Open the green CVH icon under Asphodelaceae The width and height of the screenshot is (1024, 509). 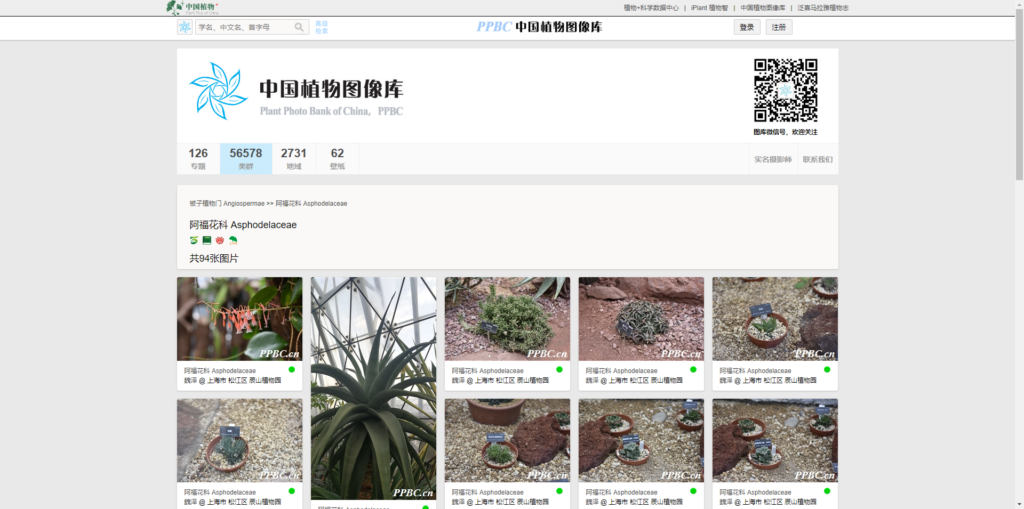pyautogui.click(x=233, y=240)
